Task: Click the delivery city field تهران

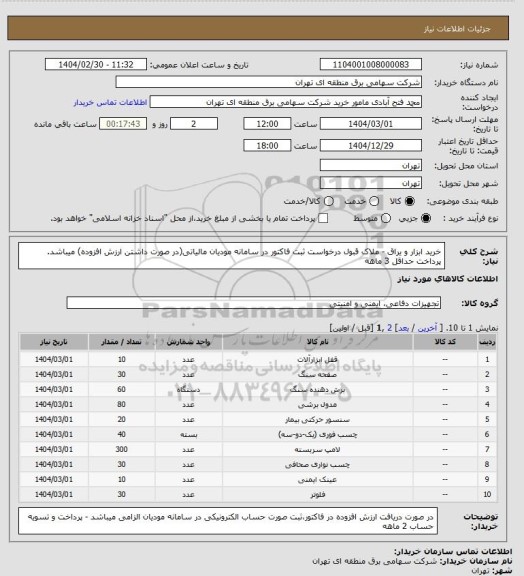Action: pyautogui.click(x=371, y=183)
